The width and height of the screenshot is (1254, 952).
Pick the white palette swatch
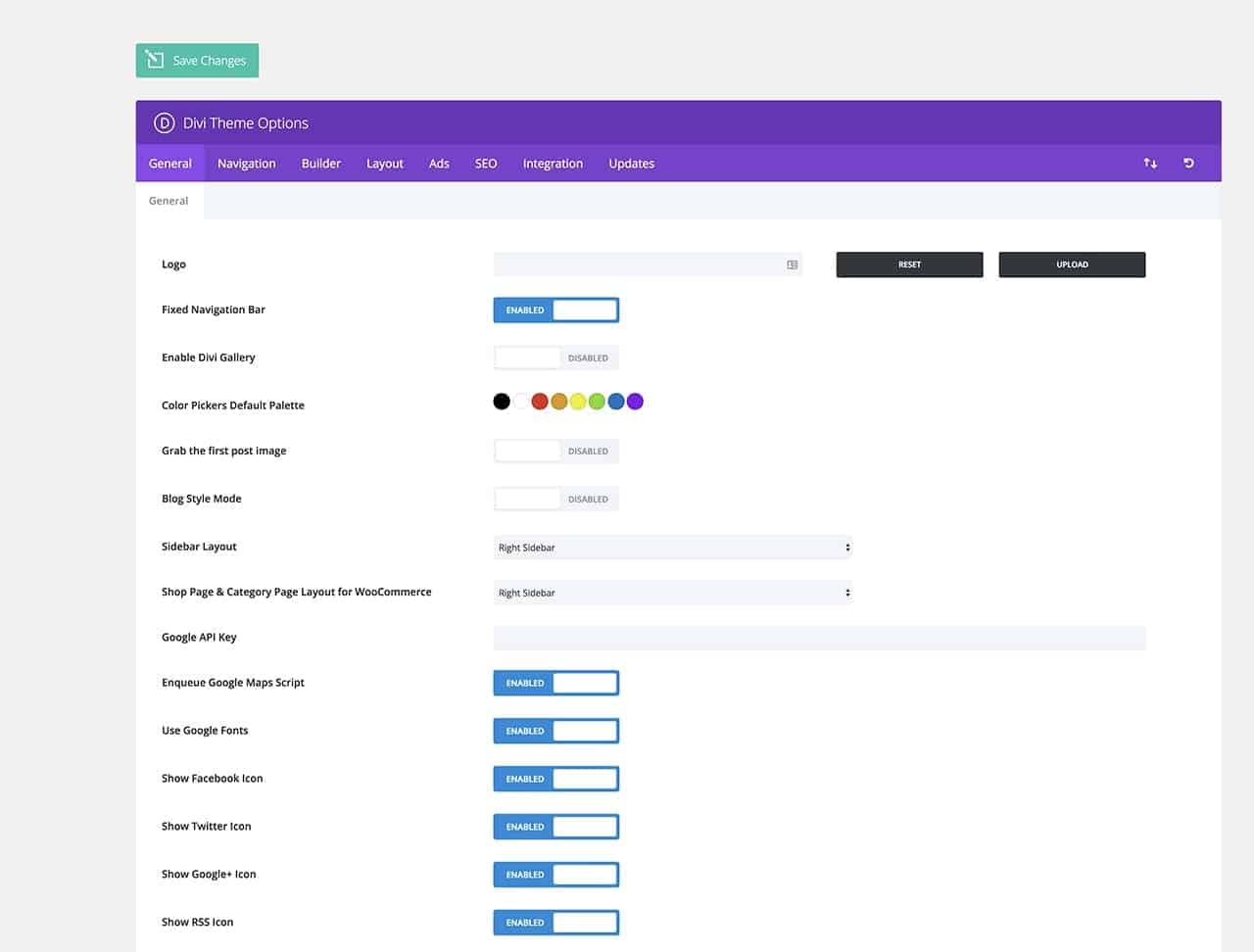521,402
